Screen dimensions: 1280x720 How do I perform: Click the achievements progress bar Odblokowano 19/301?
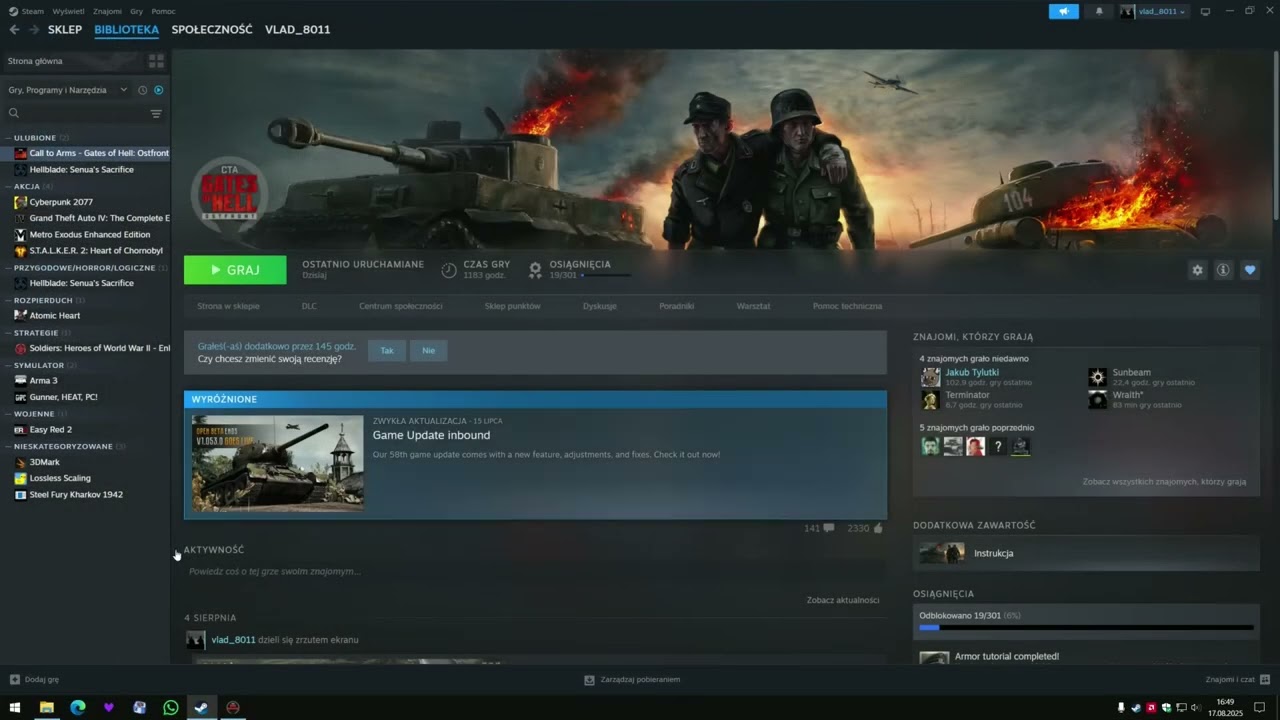1086,628
